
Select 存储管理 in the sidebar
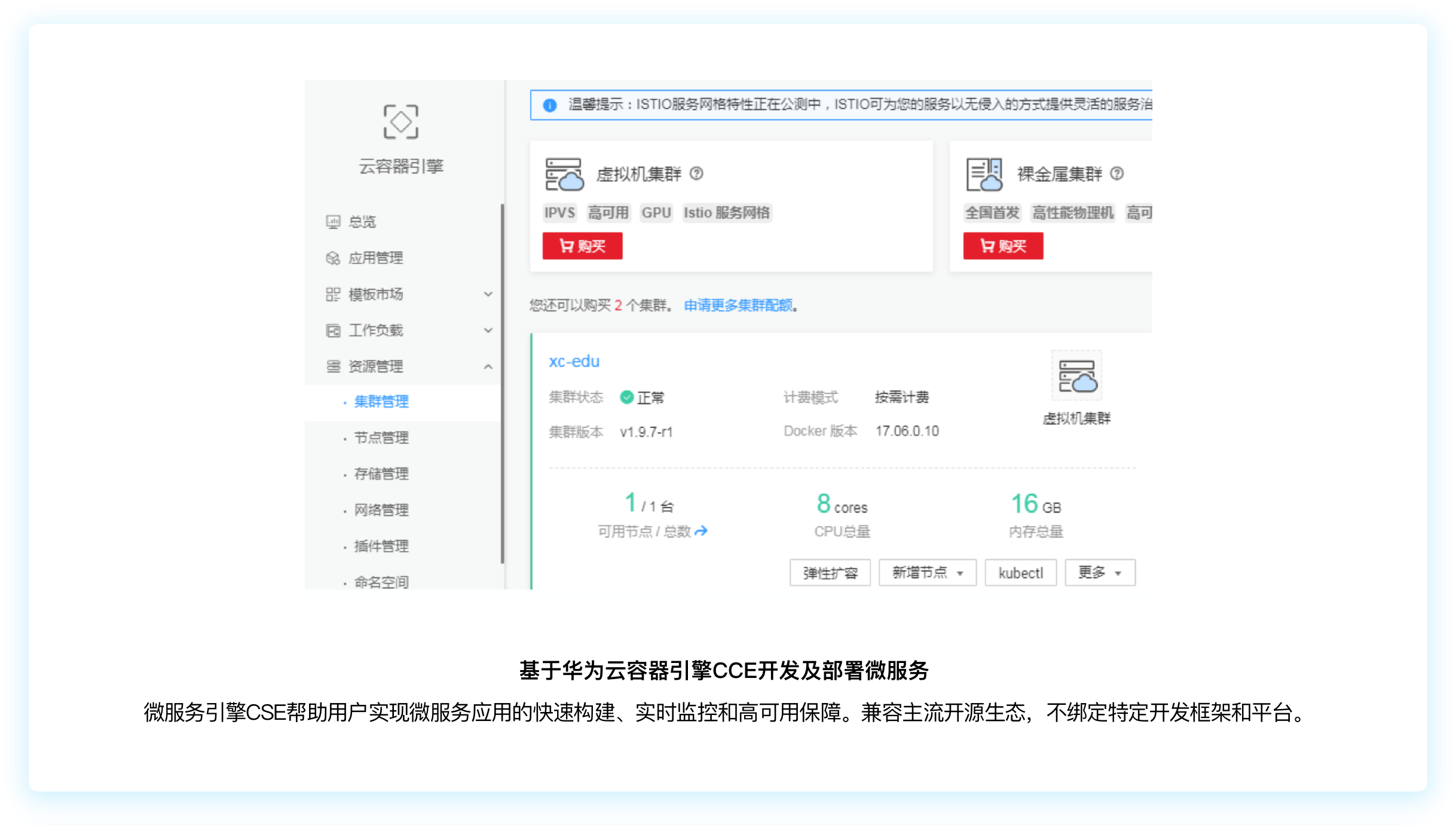(x=381, y=473)
